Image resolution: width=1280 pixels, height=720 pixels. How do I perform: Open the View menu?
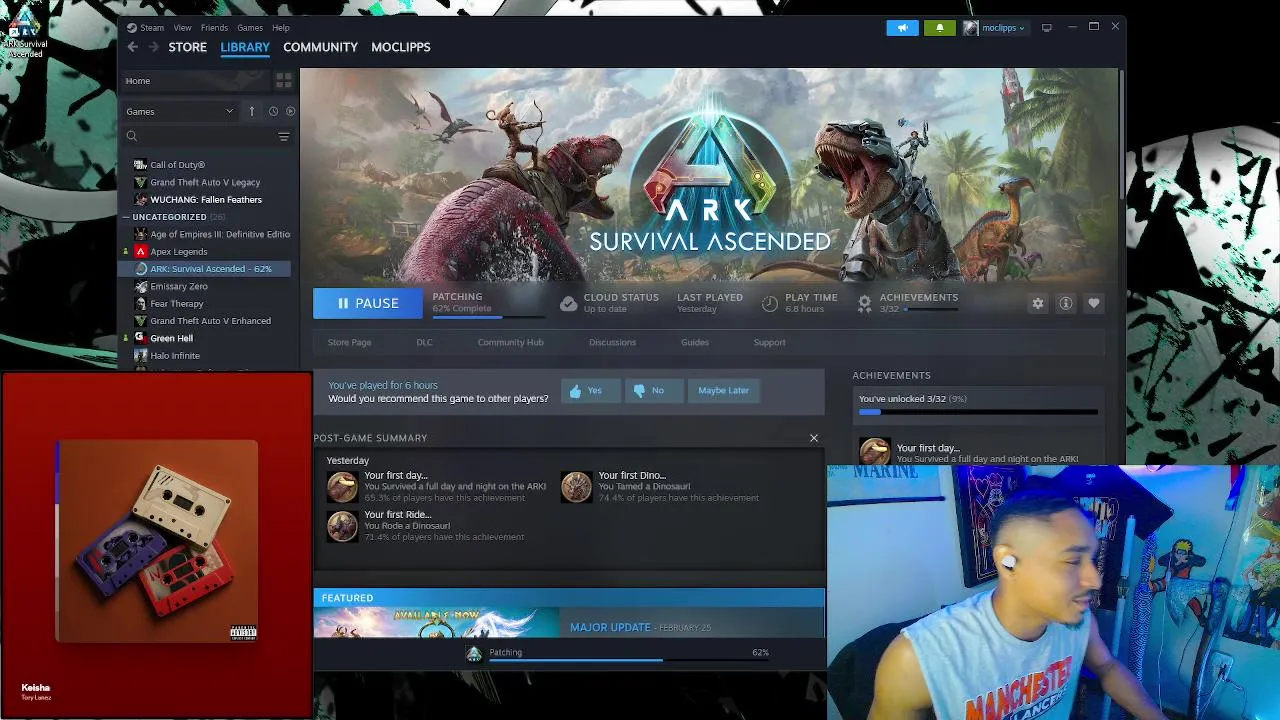182,28
